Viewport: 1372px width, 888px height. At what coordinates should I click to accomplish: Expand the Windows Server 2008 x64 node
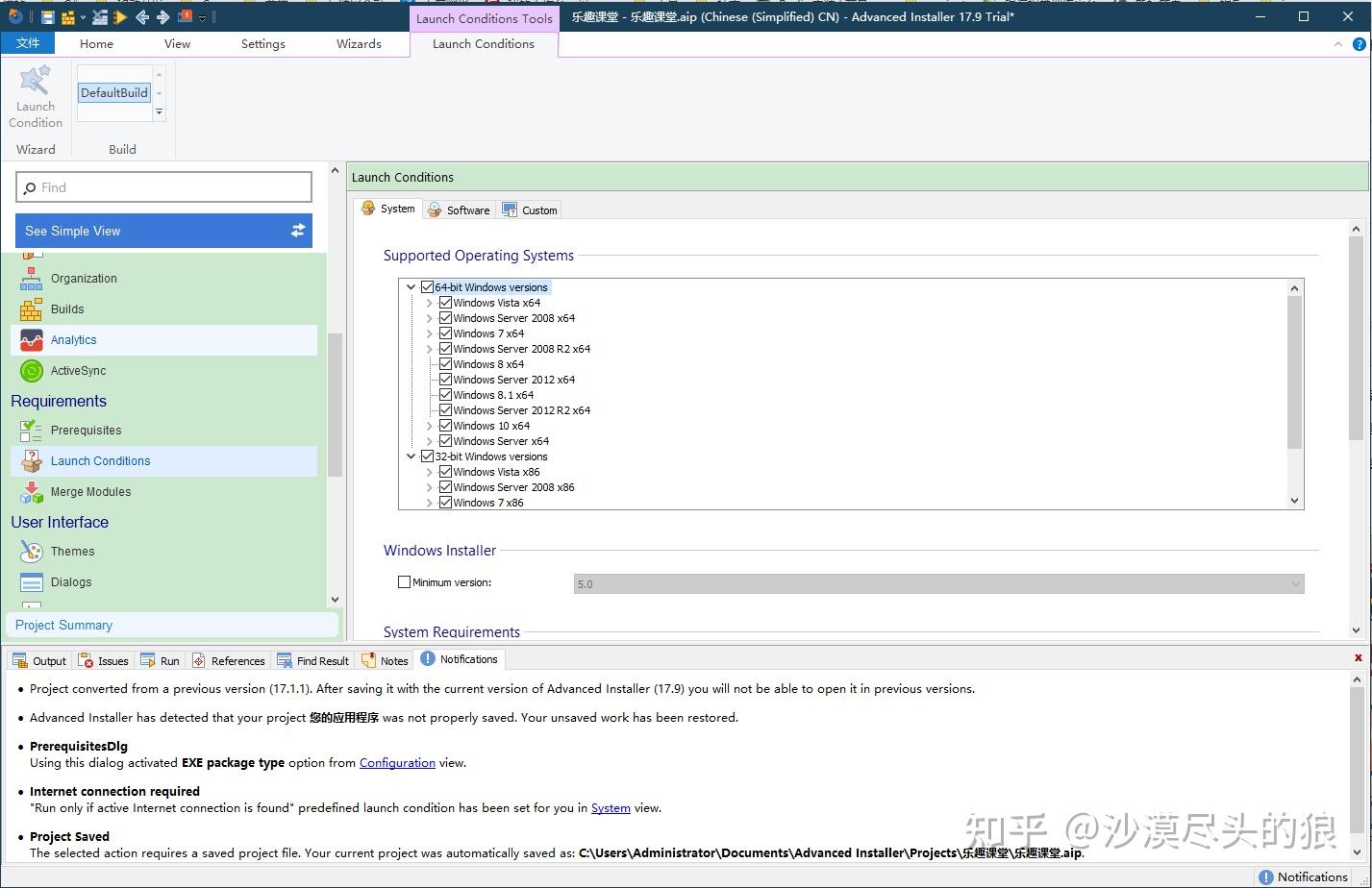click(430, 318)
